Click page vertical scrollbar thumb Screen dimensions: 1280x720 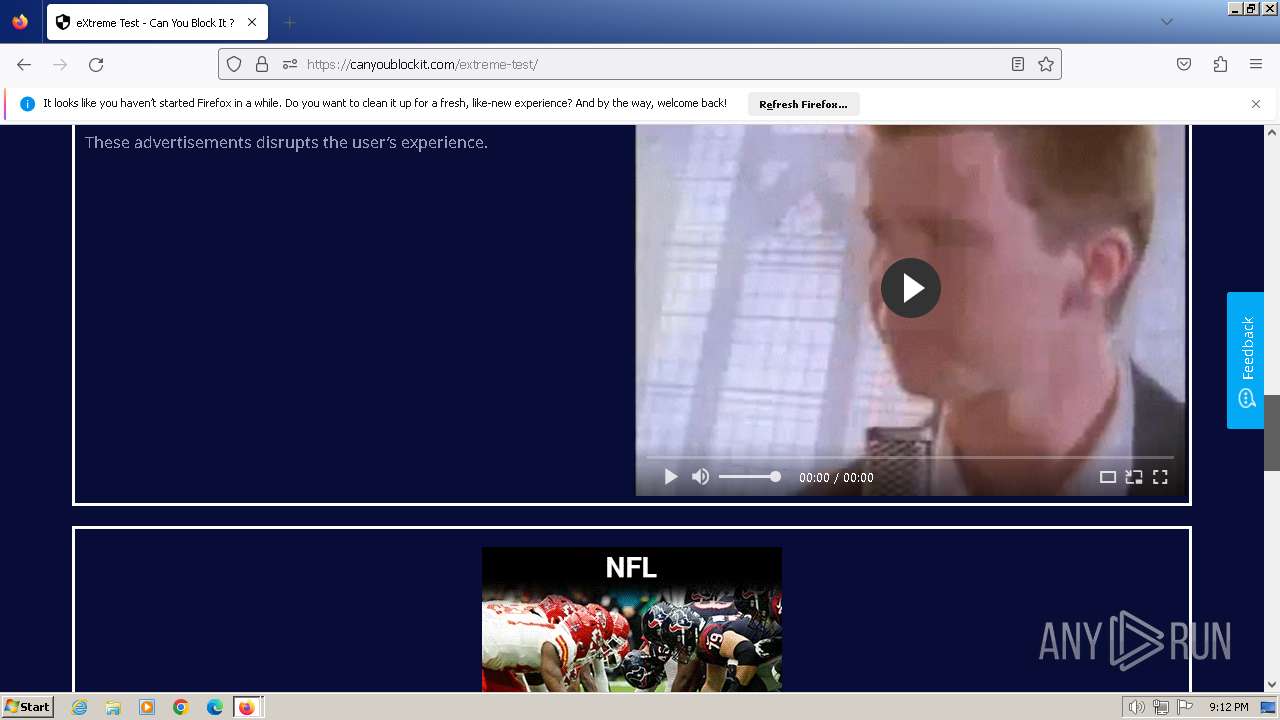coord(1272,433)
